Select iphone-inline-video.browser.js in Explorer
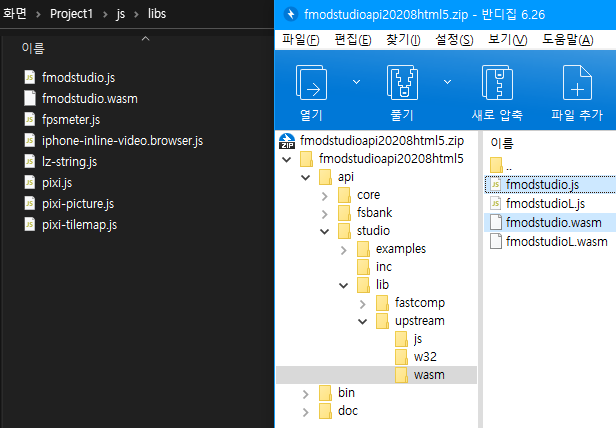Viewport: 616px width, 428px height. tap(122, 141)
